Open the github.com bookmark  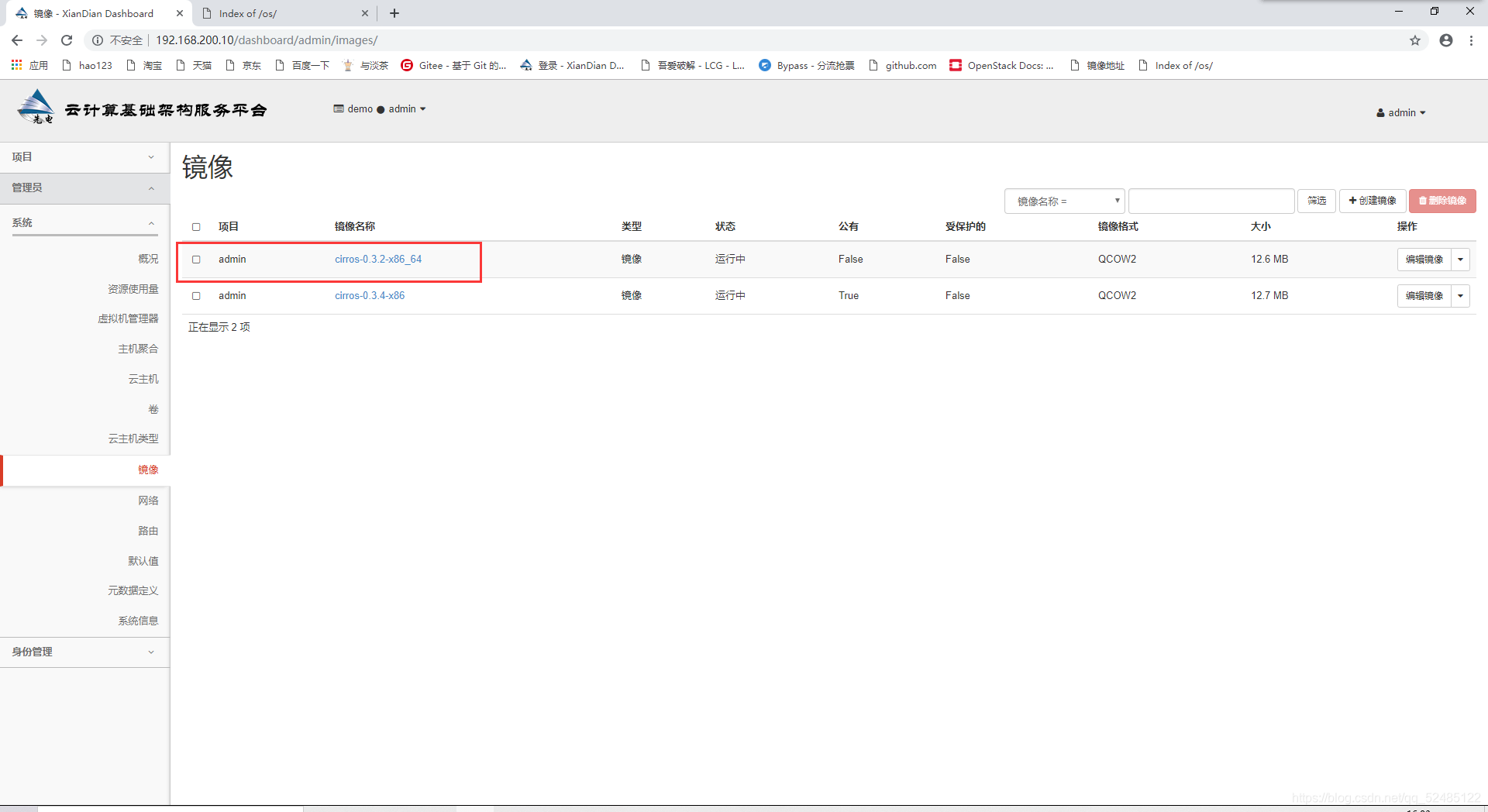[x=903, y=65]
